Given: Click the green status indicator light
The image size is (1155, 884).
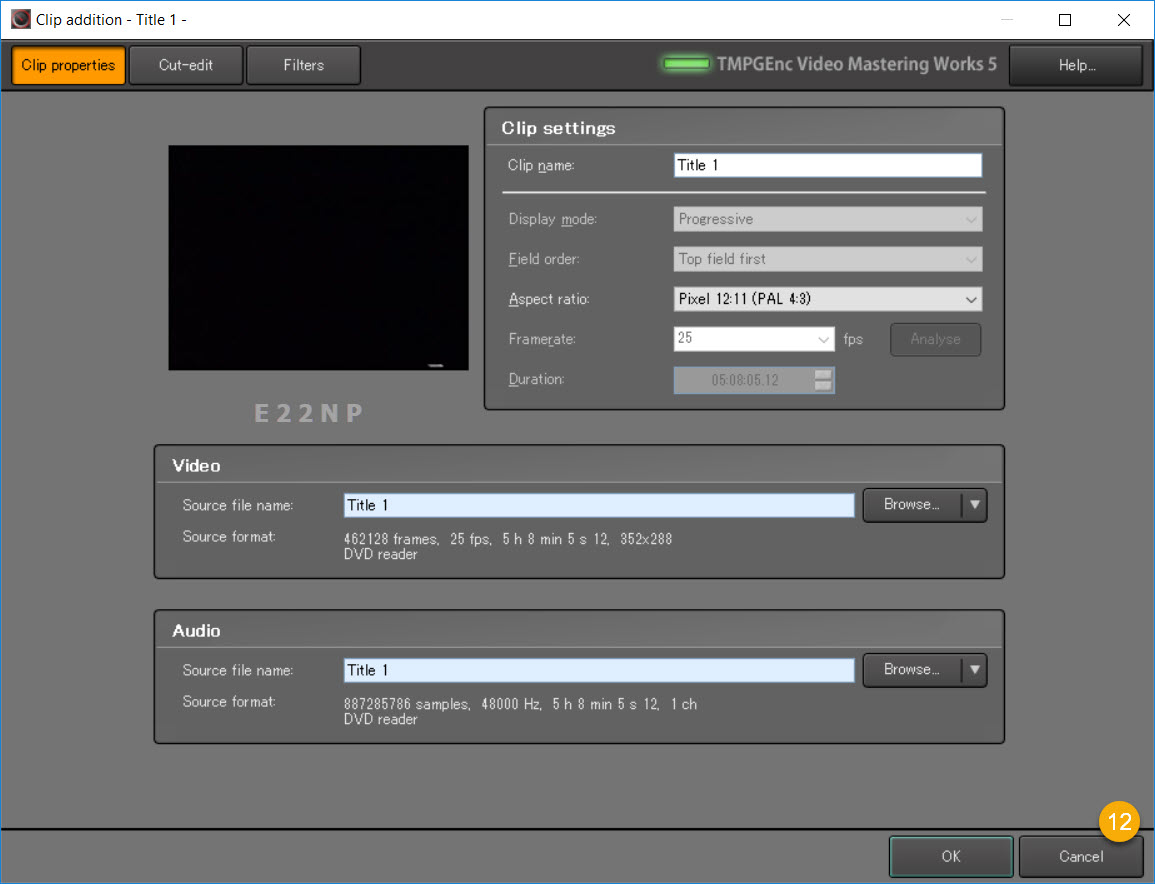Looking at the screenshot, I should (x=686, y=64).
